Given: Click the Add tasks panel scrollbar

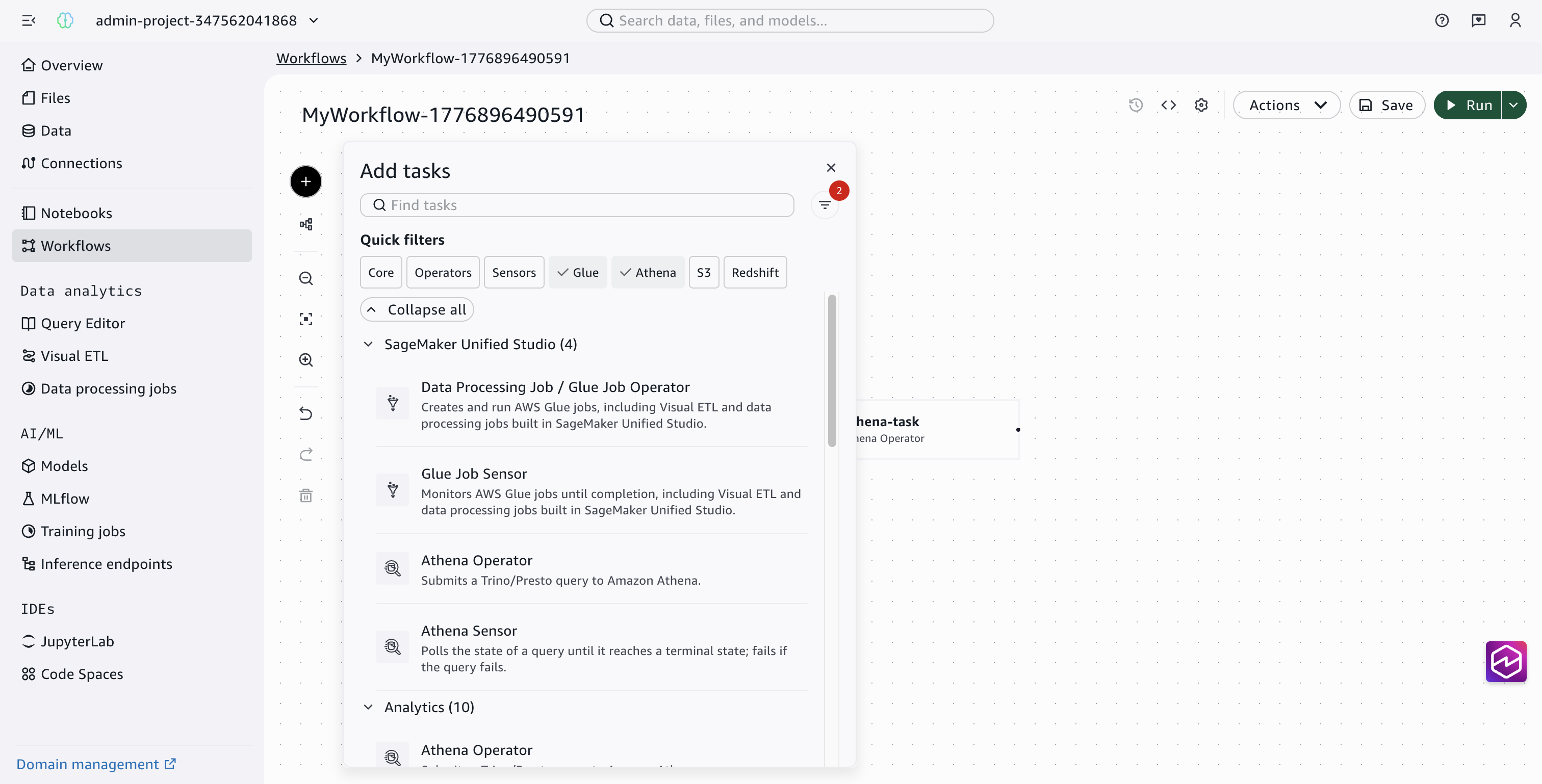Looking at the screenshot, I should click(x=832, y=371).
